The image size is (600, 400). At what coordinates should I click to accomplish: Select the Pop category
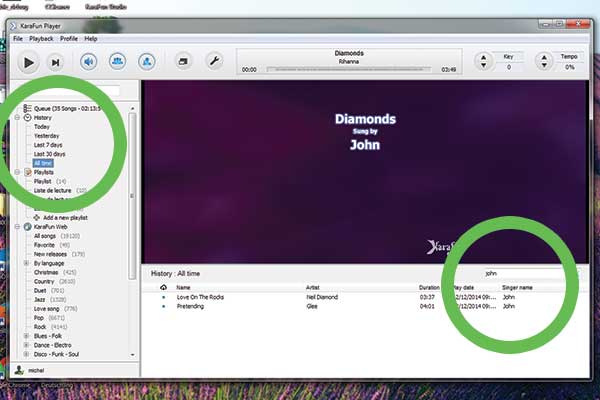pyautogui.click(x=49, y=318)
